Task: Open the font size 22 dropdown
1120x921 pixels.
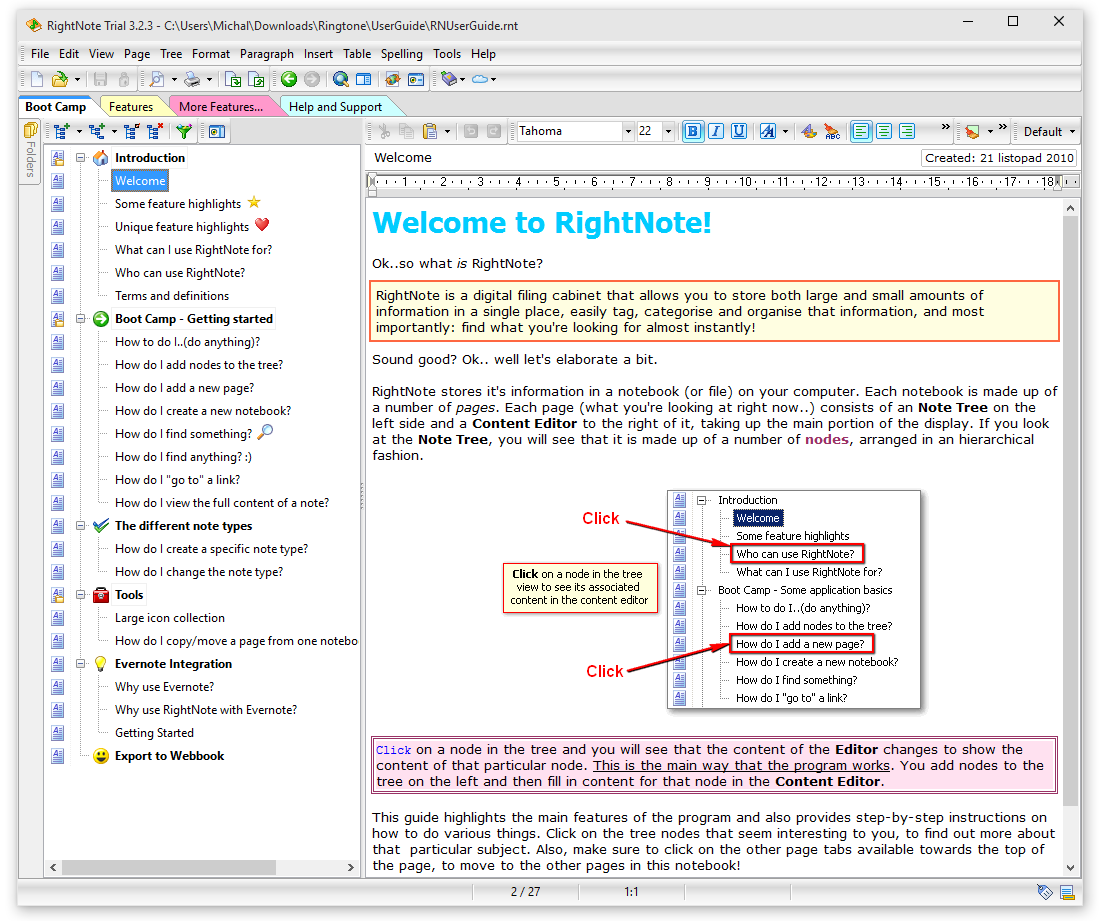Action: 669,131
